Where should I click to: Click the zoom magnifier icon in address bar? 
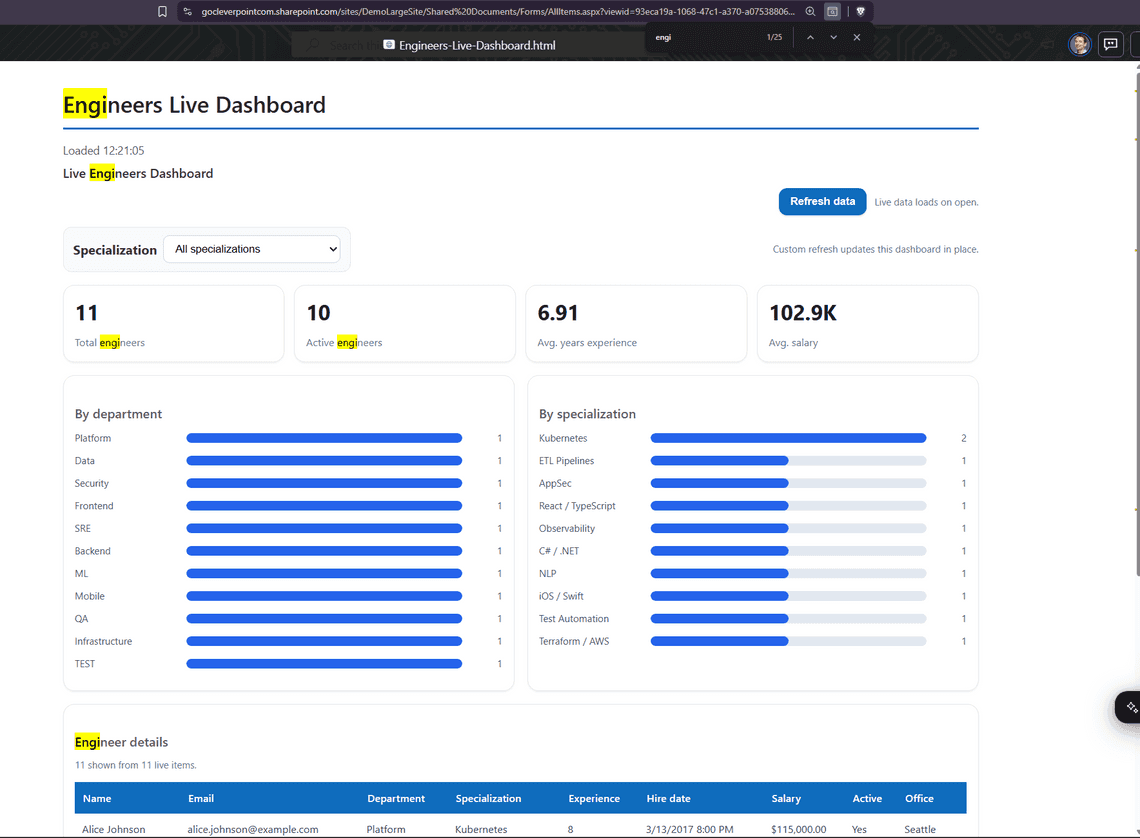(x=810, y=12)
